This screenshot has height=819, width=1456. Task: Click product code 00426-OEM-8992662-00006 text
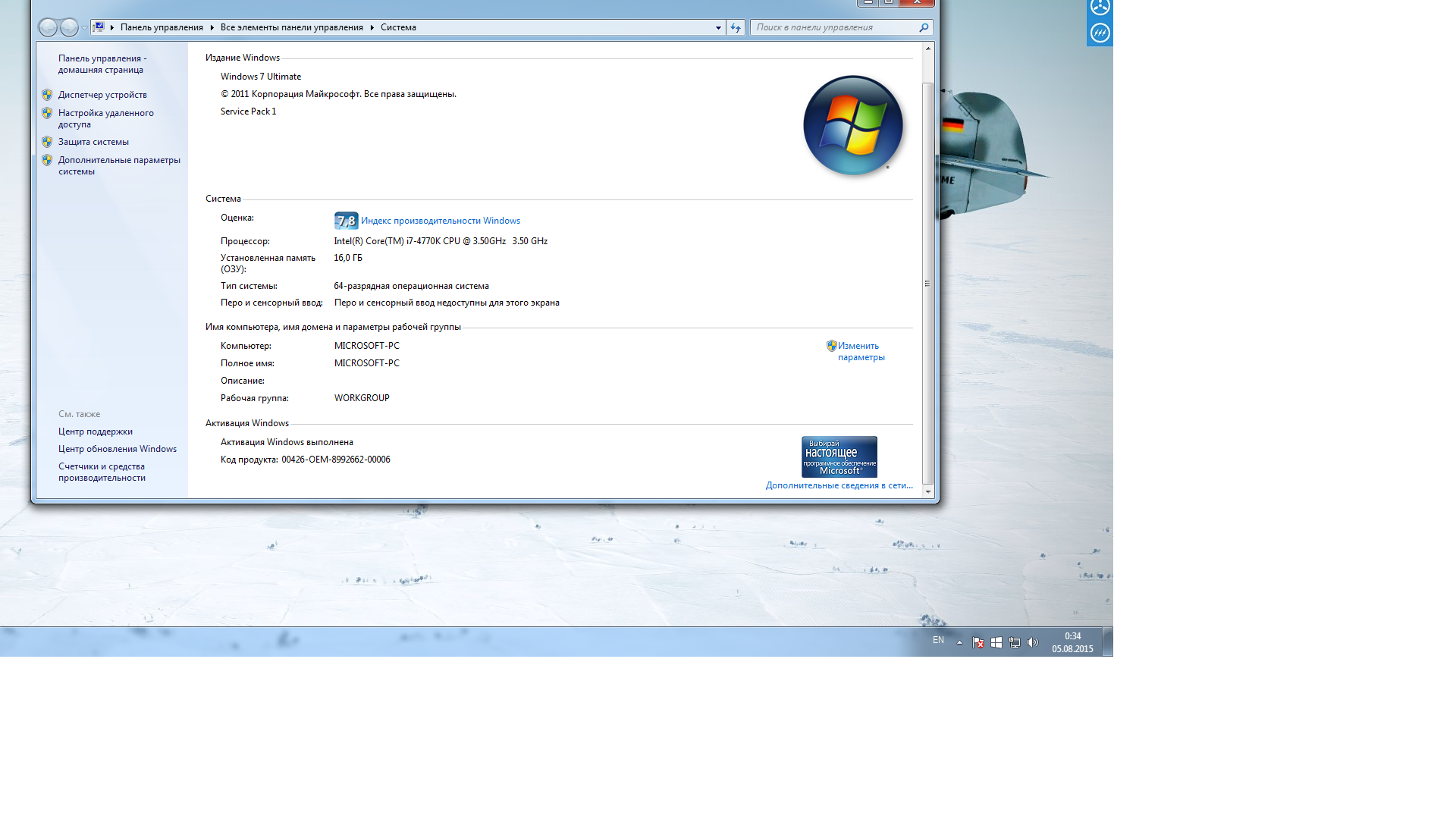coord(336,460)
